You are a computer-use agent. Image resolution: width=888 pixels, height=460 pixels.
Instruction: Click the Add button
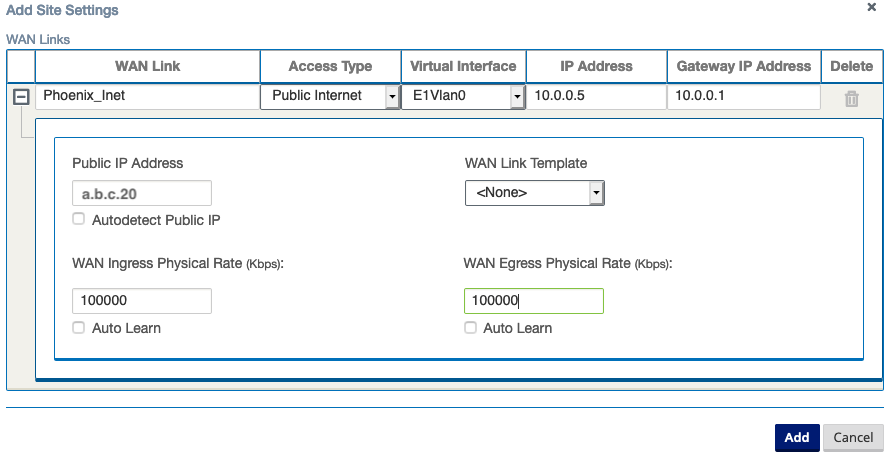[x=796, y=437]
